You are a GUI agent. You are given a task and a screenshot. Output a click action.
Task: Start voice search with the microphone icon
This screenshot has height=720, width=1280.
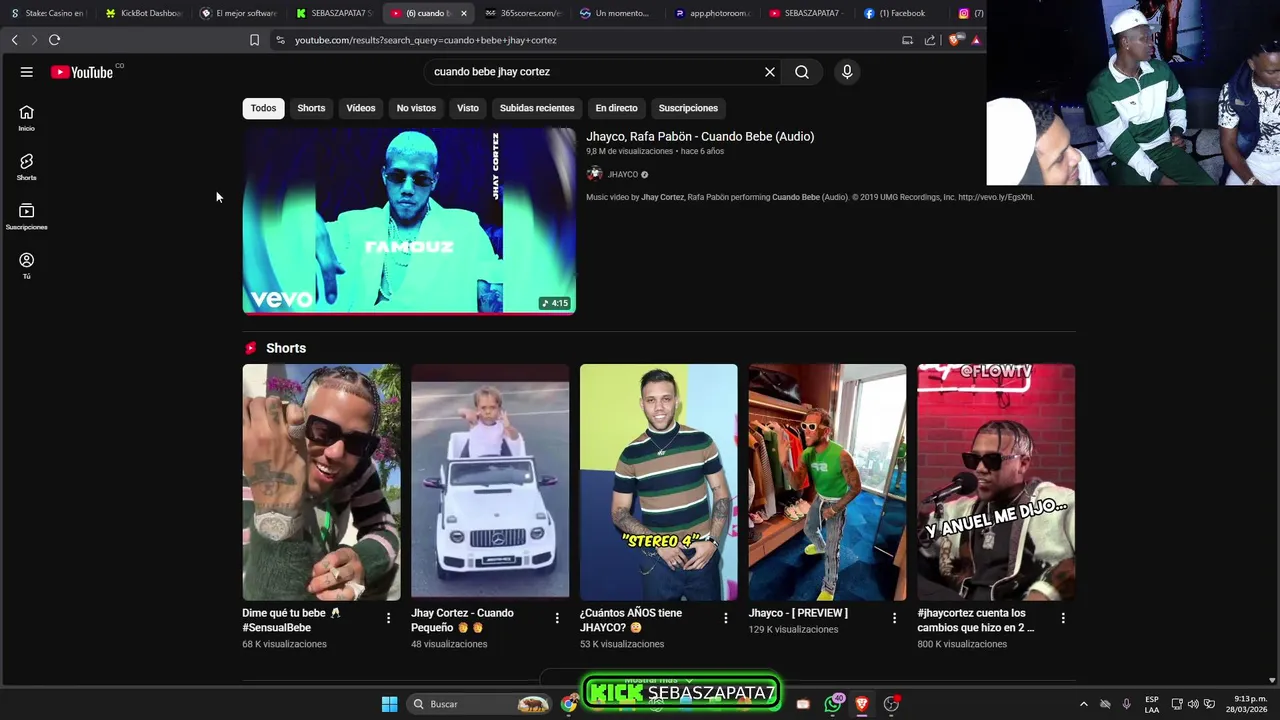coord(847,72)
